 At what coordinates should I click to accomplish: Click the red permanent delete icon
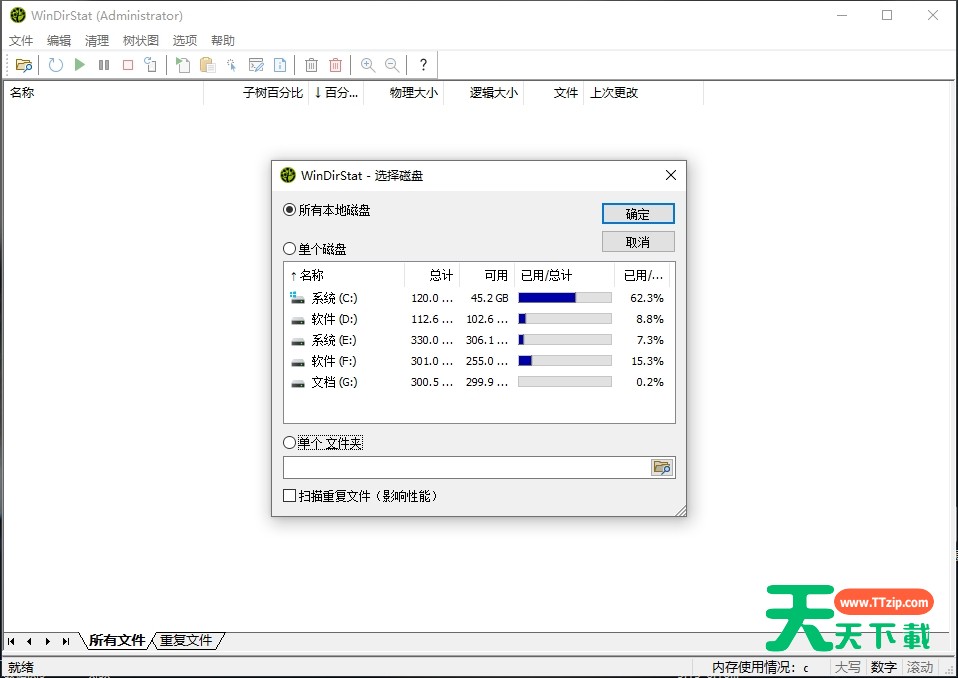[335, 65]
